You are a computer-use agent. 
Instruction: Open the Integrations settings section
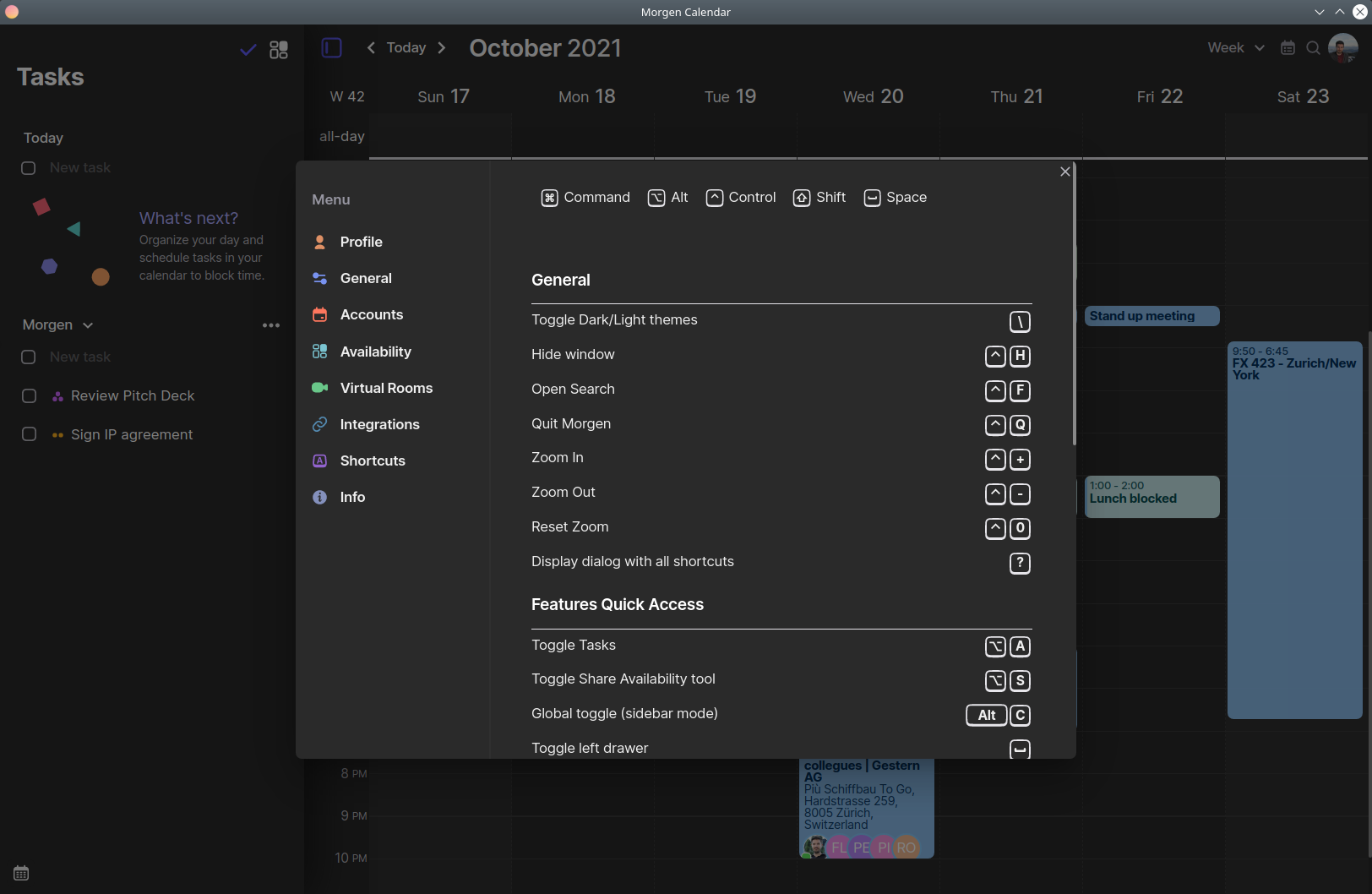[379, 424]
